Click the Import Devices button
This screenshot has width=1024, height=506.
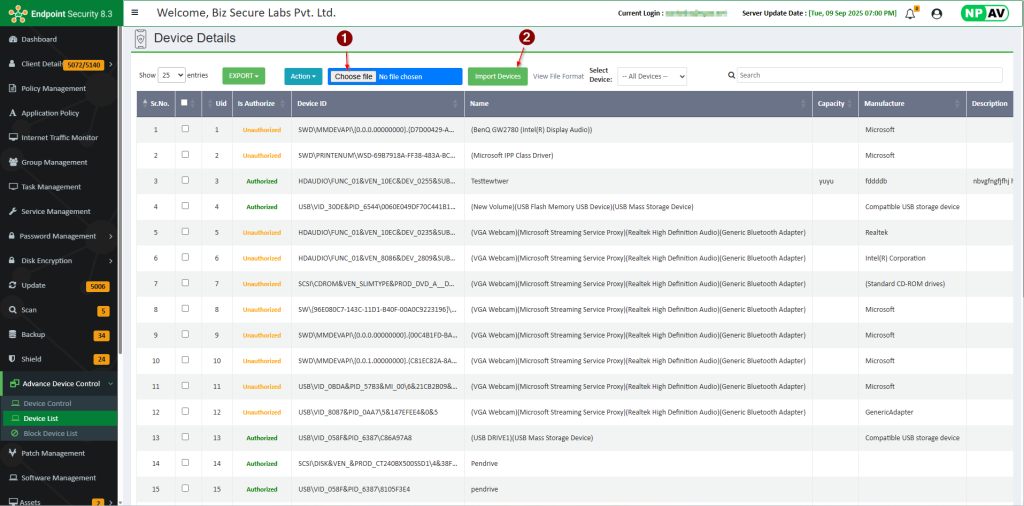497,76
